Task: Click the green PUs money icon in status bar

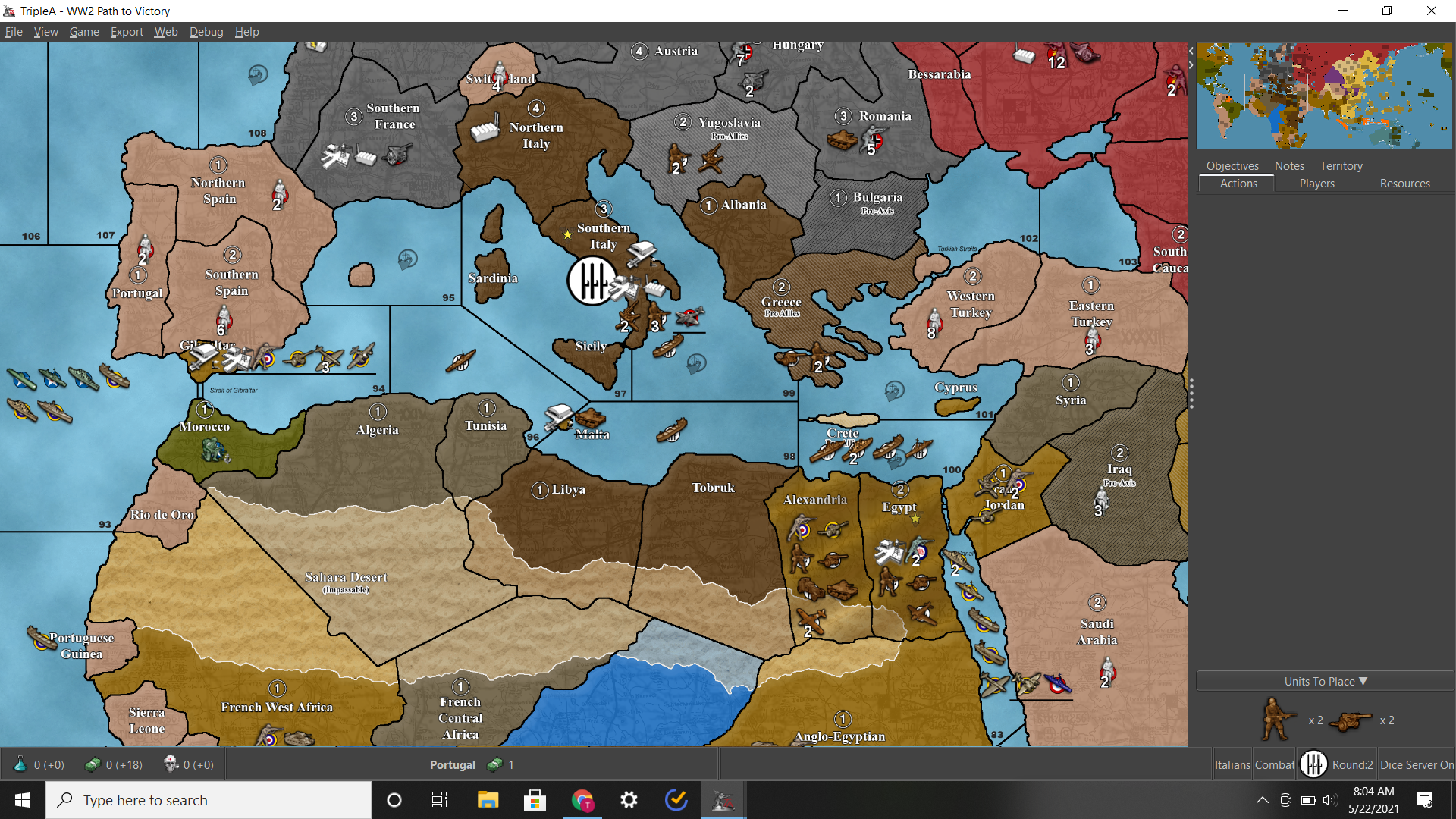Action: click(x=93, y=764)
